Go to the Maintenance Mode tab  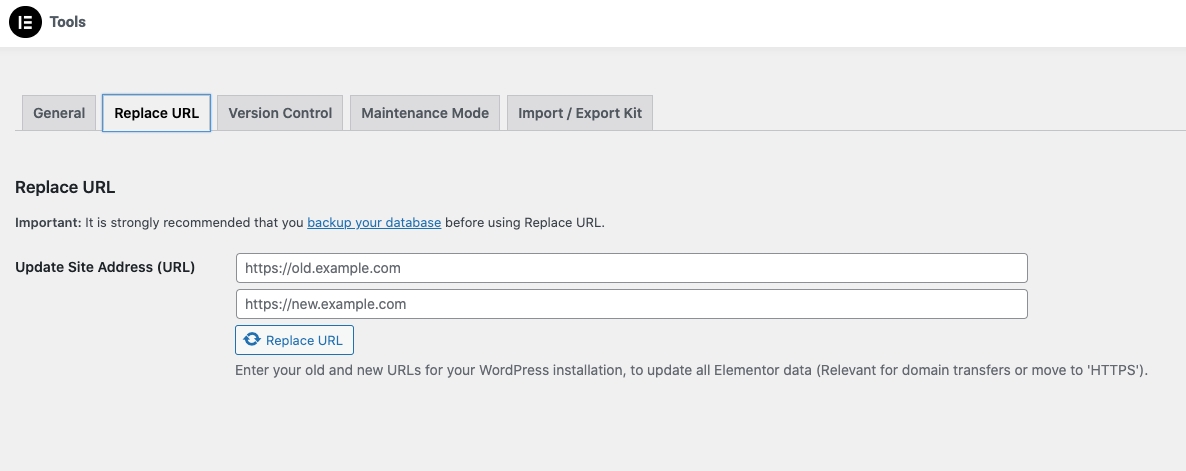point(425,113)
